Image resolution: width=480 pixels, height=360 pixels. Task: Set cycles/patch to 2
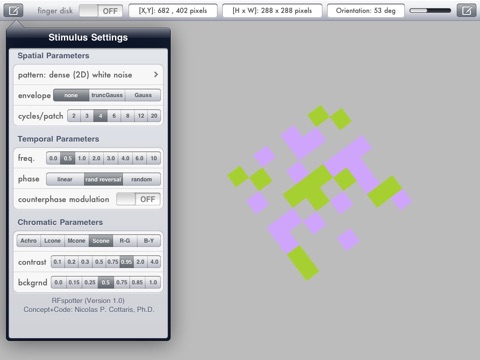click(x=74, y=116)
